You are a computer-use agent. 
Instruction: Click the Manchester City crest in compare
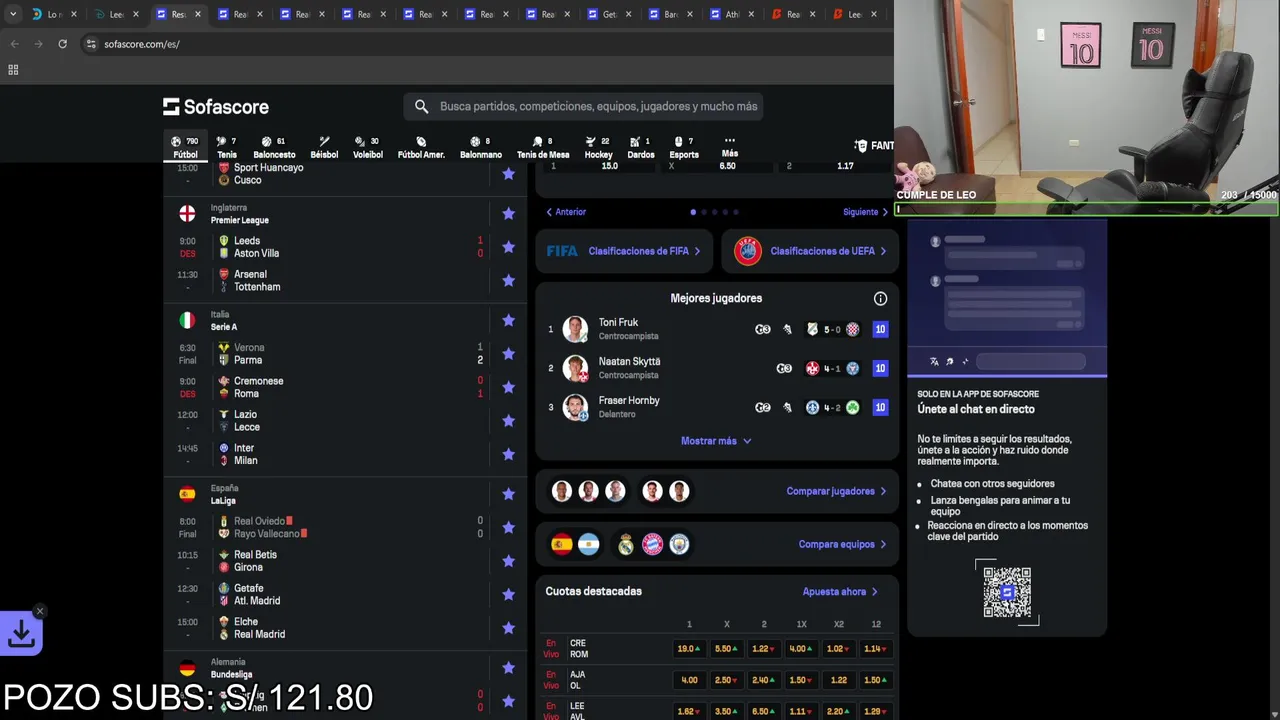click(679, 544)
